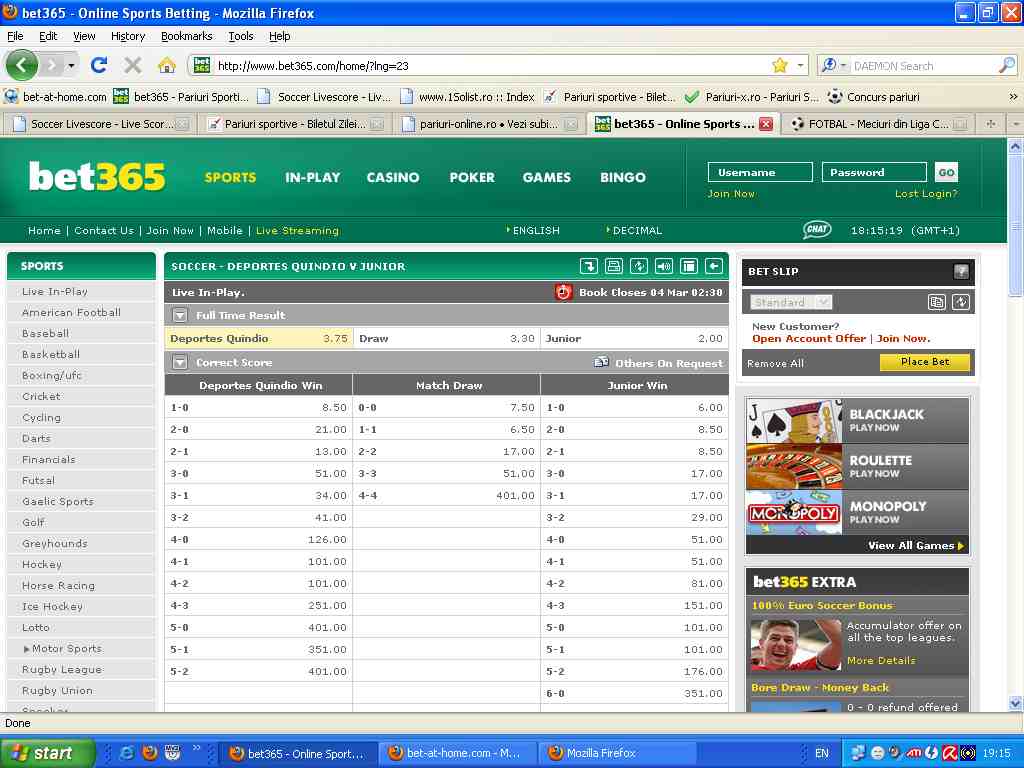Screen dimensions: 1024x768
Task: Click the Open Account Offer link
Action: 808,338
